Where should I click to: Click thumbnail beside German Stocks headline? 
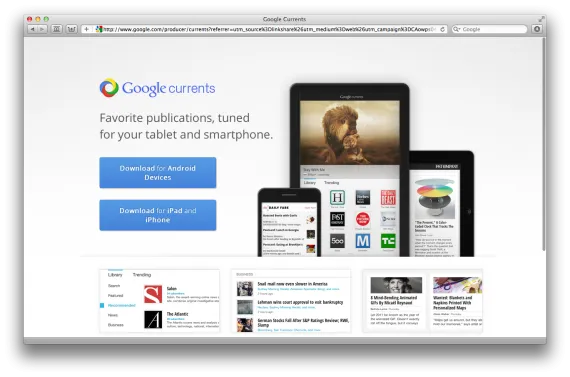click(x=245, y=325)
